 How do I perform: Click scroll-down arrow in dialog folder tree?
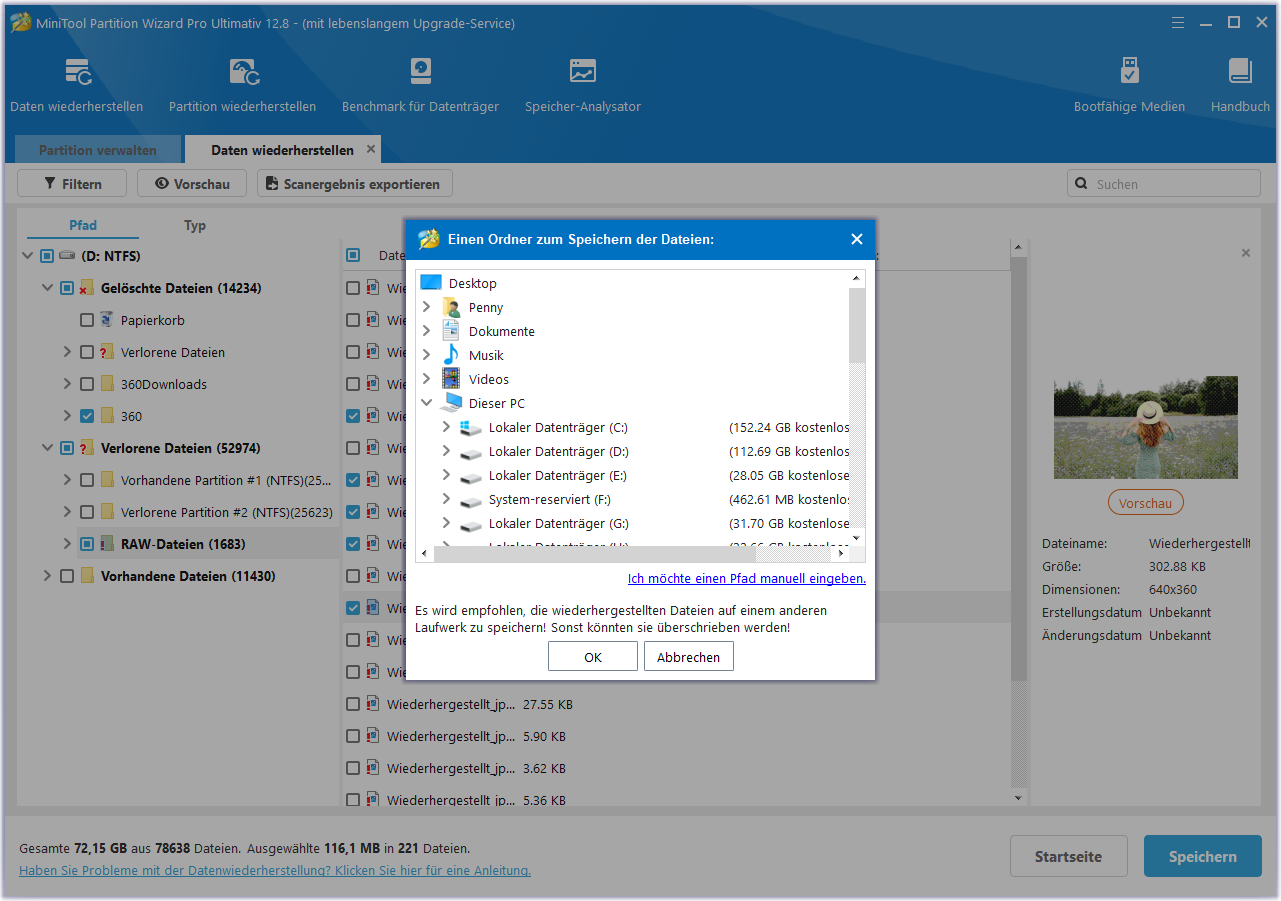point(857,538)
